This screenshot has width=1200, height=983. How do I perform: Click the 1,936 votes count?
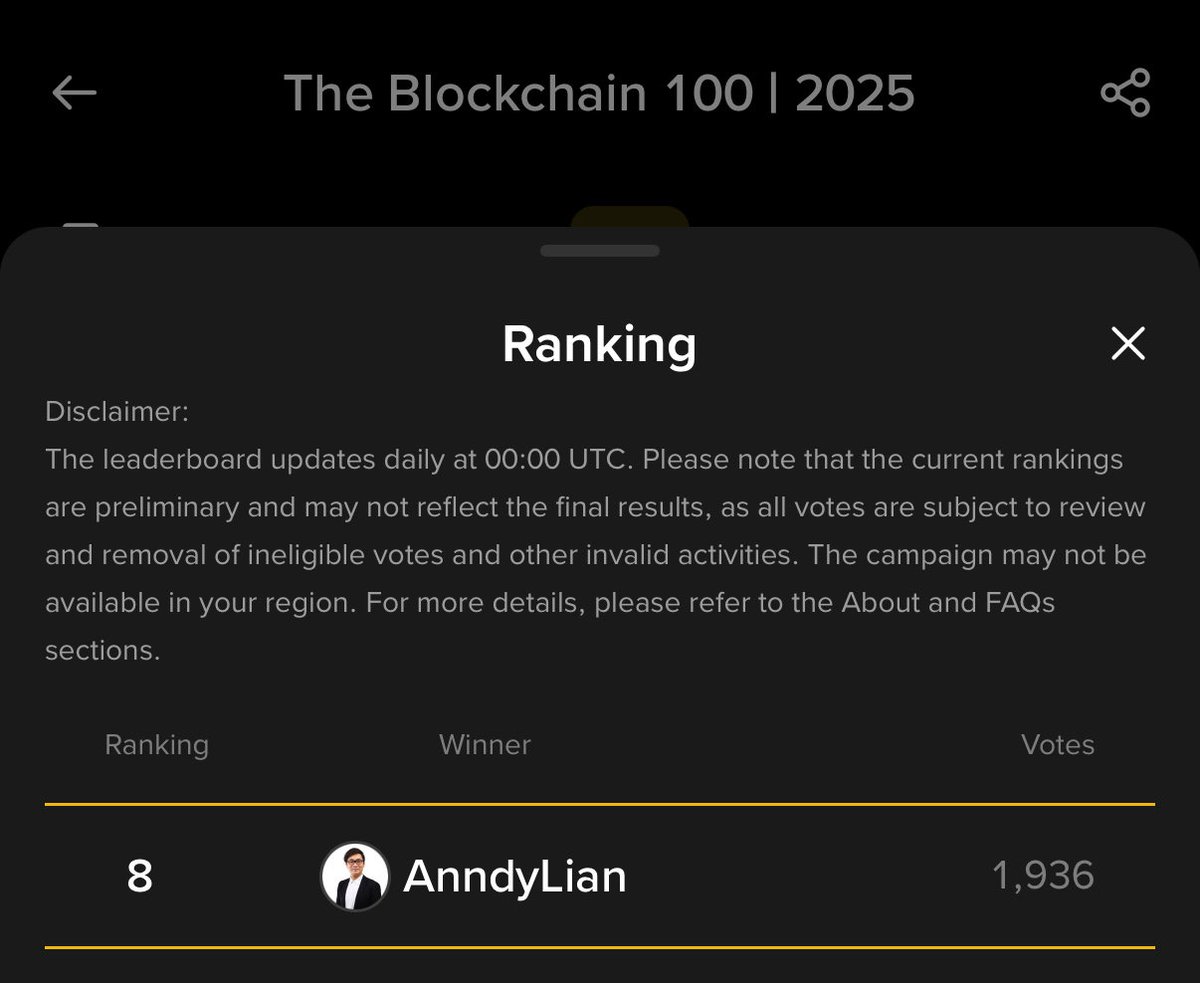pos(1043,876)
